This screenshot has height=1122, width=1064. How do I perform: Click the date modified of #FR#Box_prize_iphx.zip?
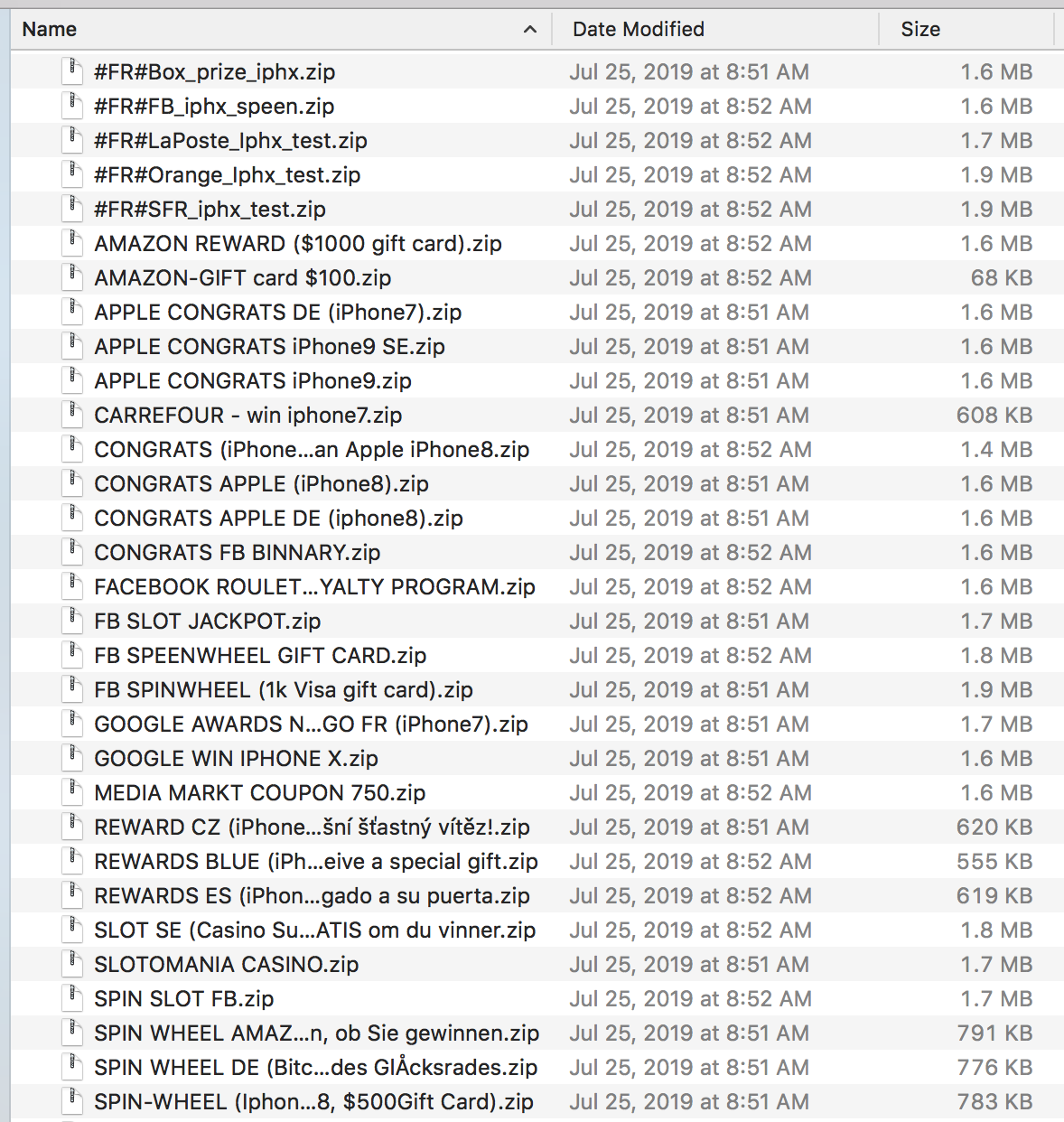click(689, 71)
